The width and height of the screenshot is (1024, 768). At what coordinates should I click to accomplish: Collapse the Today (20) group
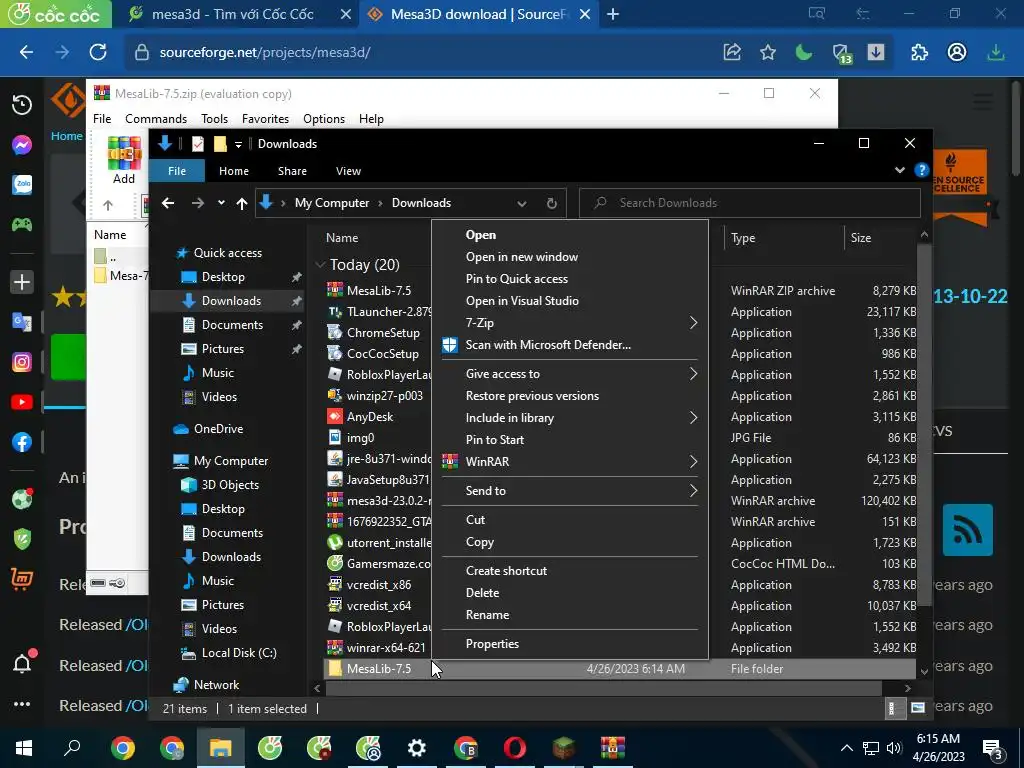[320, 264]
